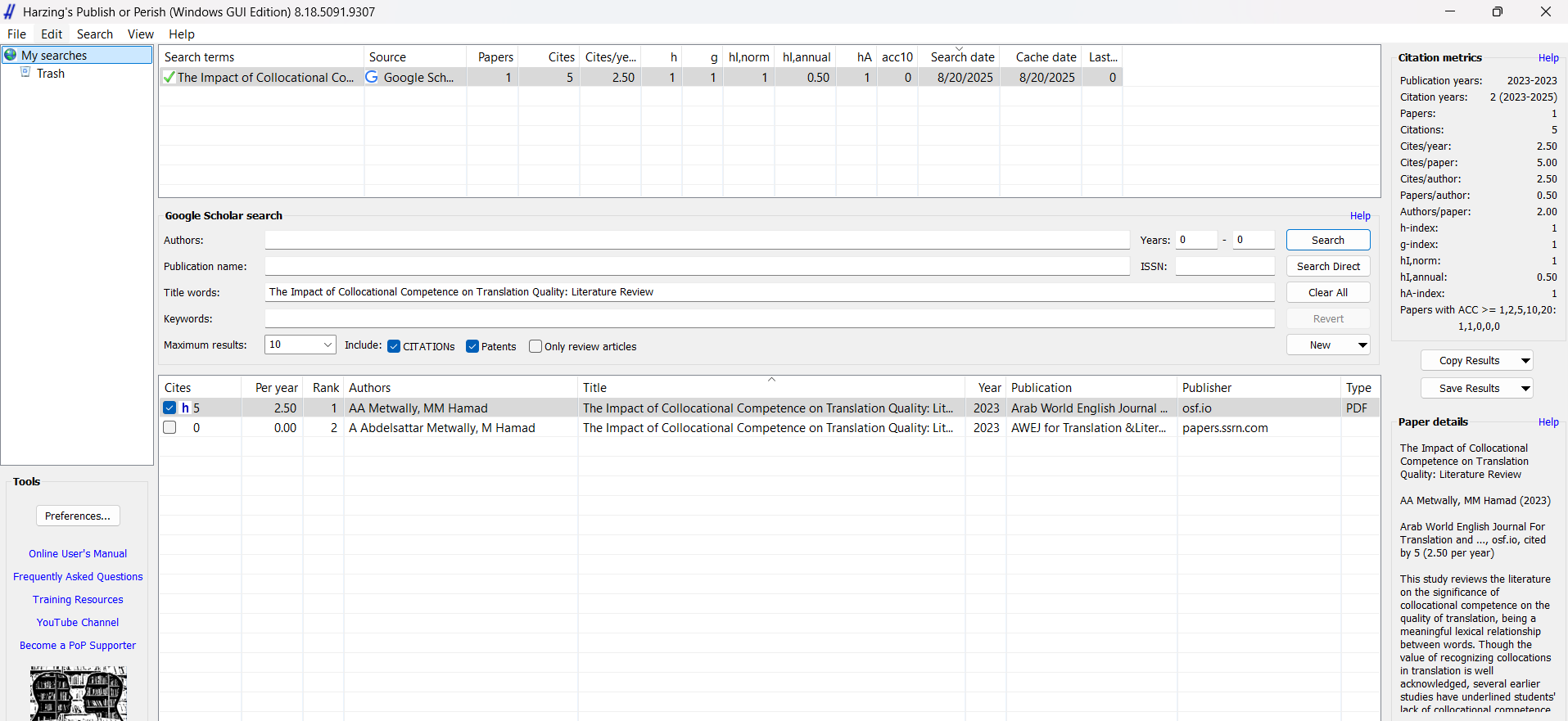
Task: Click the green checkmark search status icon
Action: [169, 77]
